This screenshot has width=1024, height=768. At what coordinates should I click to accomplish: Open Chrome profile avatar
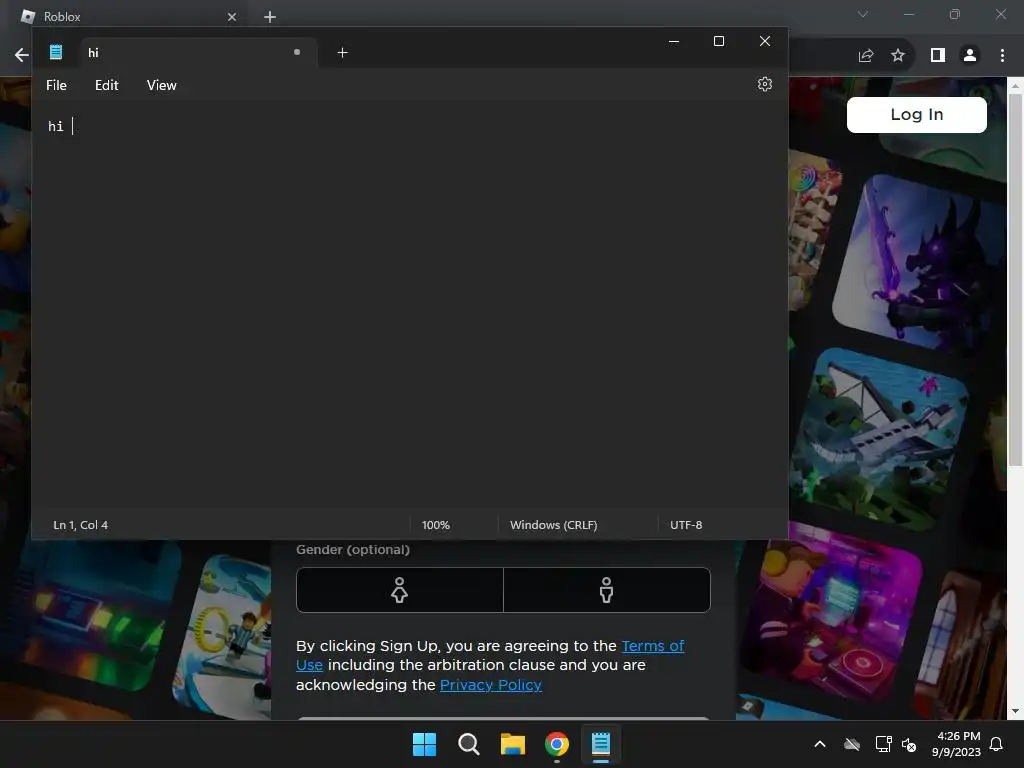(970, 56)
